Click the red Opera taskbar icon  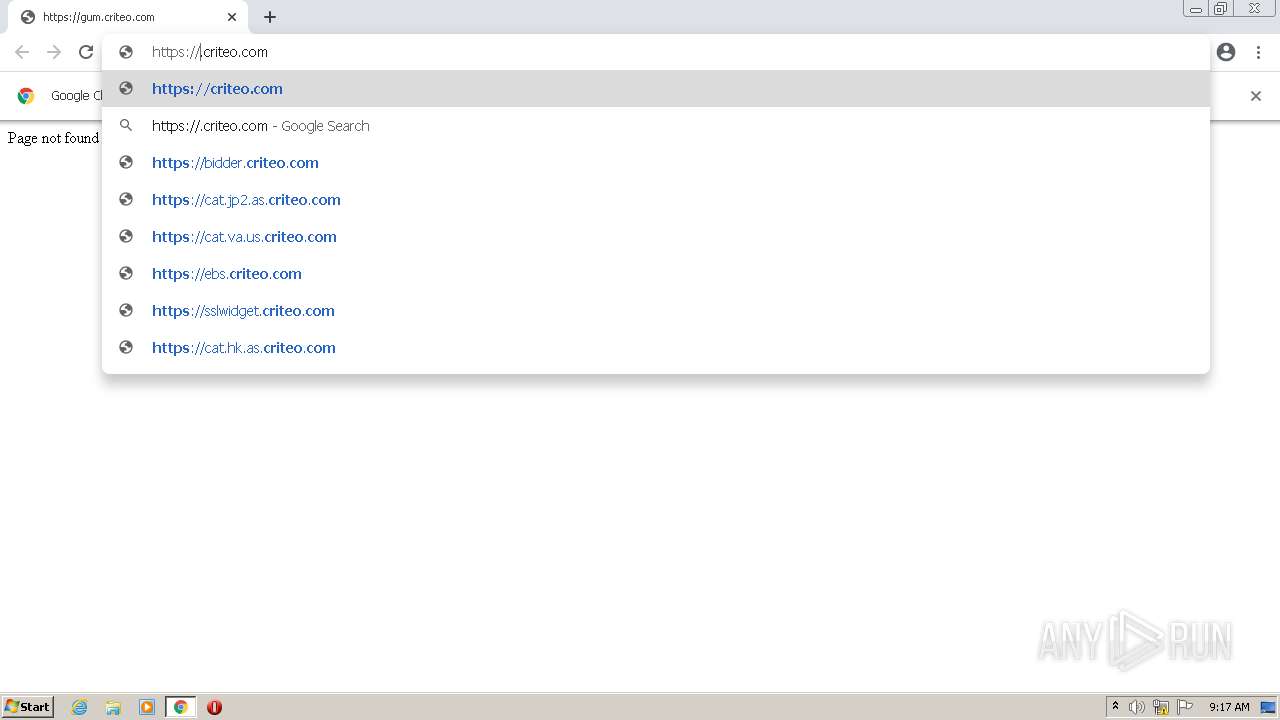coord(214,707)
